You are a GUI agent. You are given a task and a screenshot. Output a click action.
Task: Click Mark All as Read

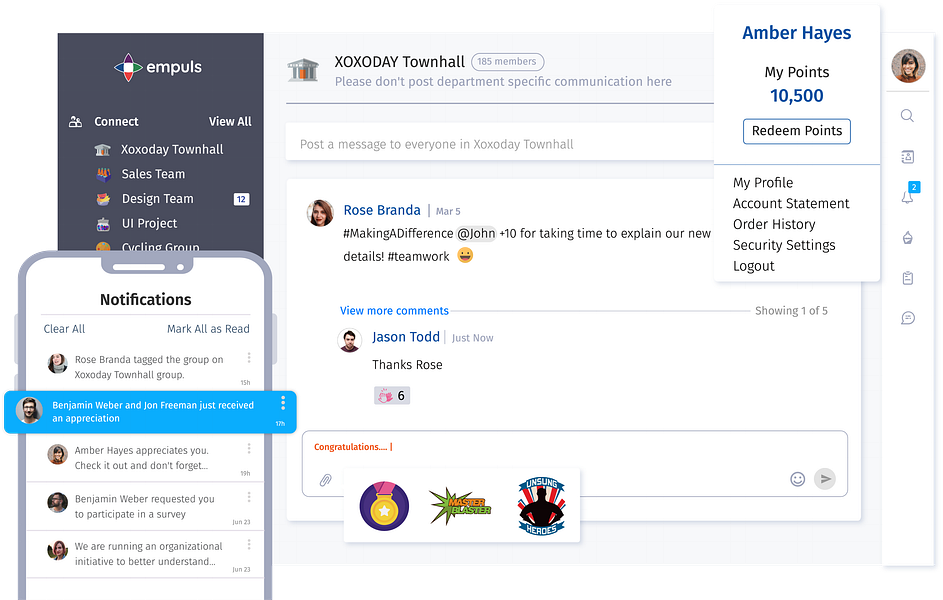coord(208,329)
